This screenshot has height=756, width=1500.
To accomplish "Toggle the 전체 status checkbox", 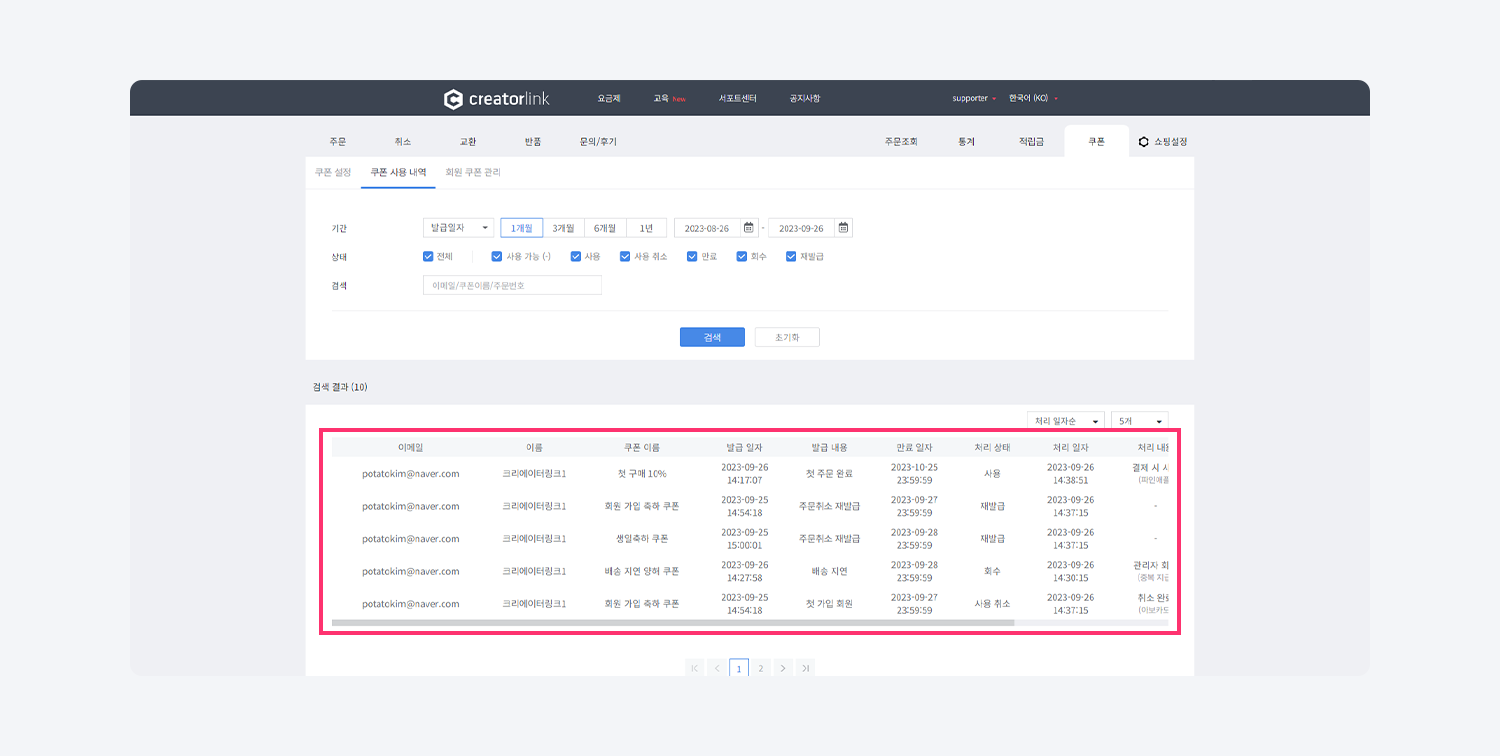I will (428, 257).
